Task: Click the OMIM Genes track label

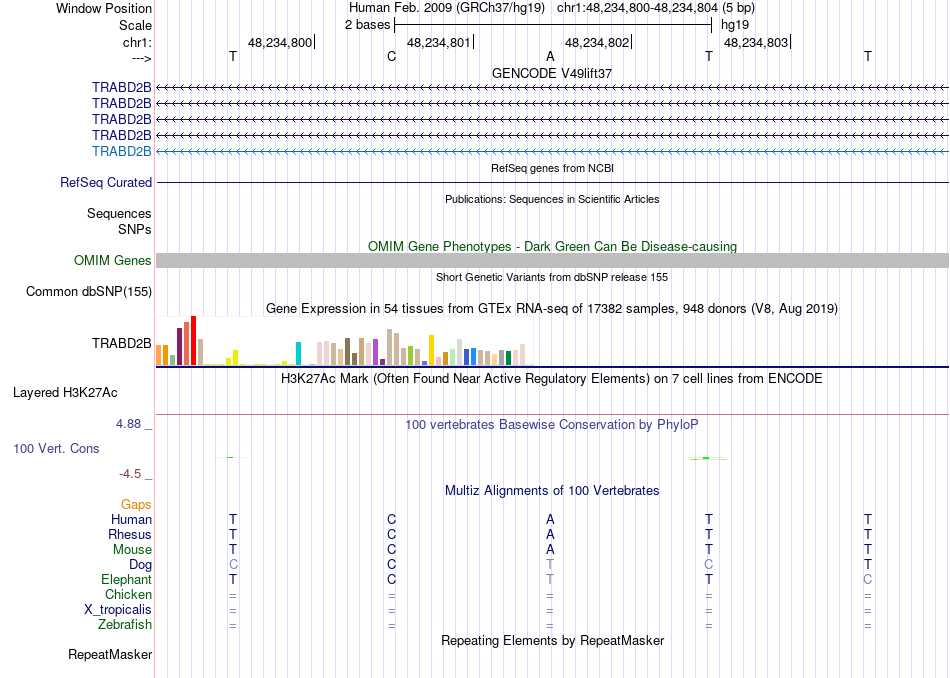Action: point(113,261)
